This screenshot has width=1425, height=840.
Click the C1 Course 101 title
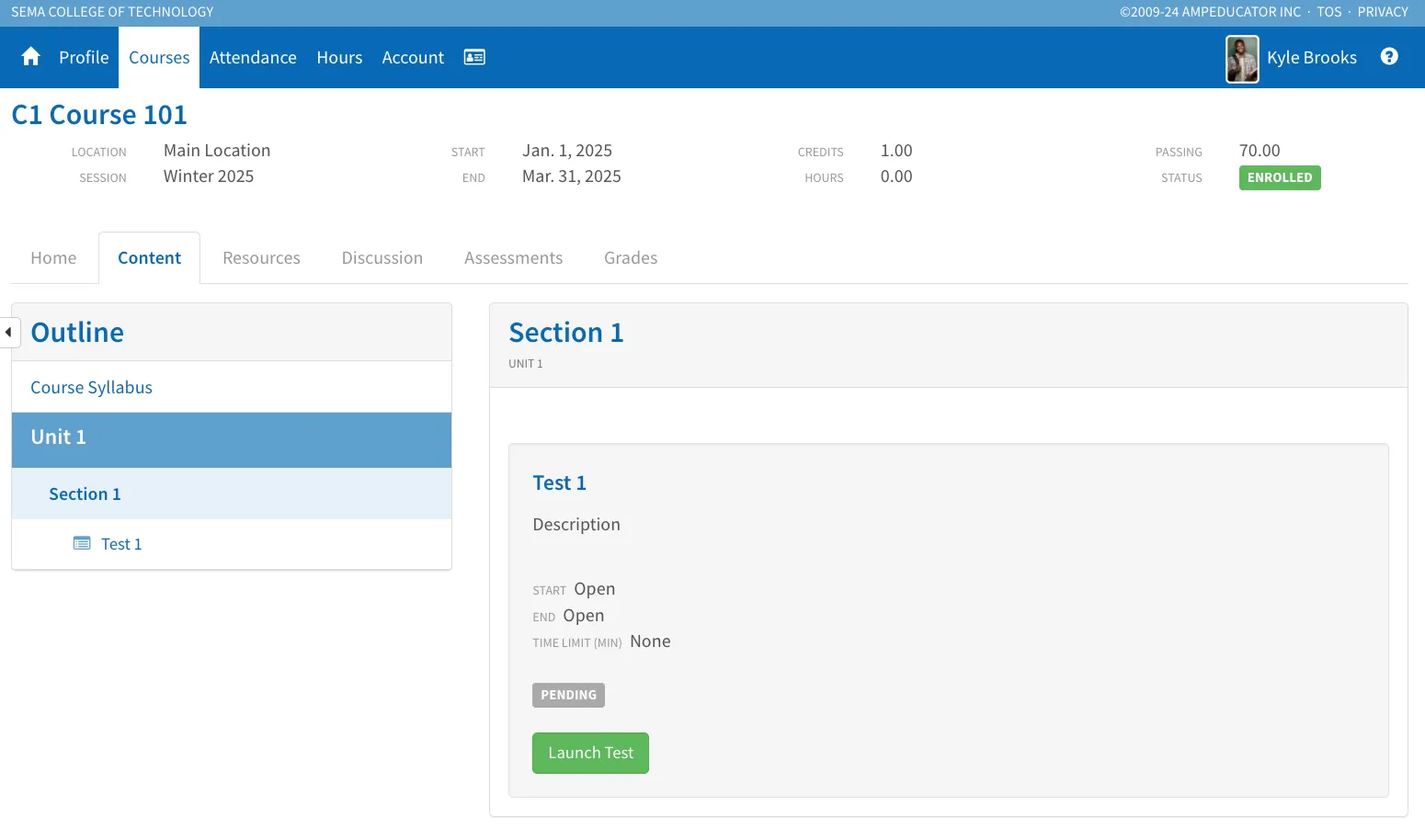pos(99,115)
